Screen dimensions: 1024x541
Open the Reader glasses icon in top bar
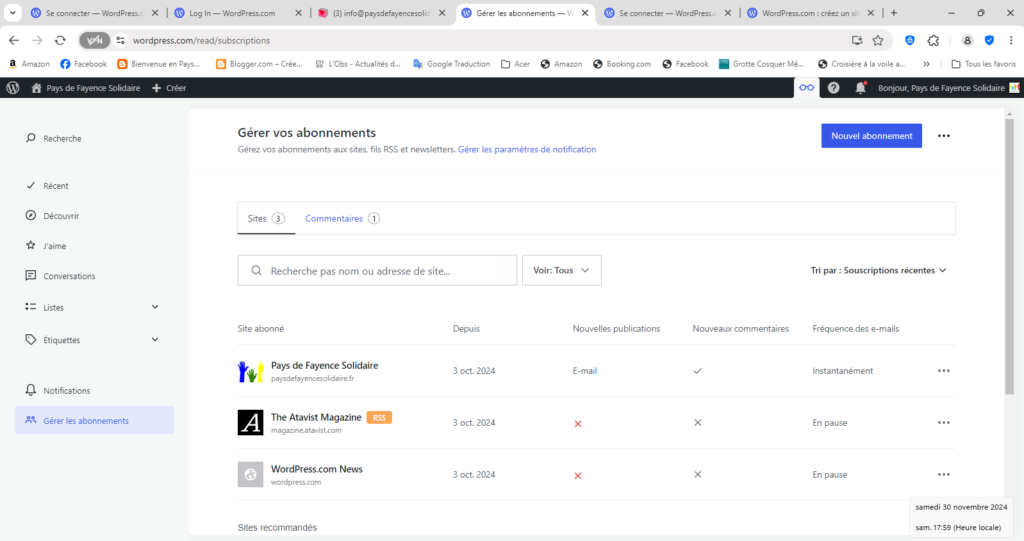(806, 88)
